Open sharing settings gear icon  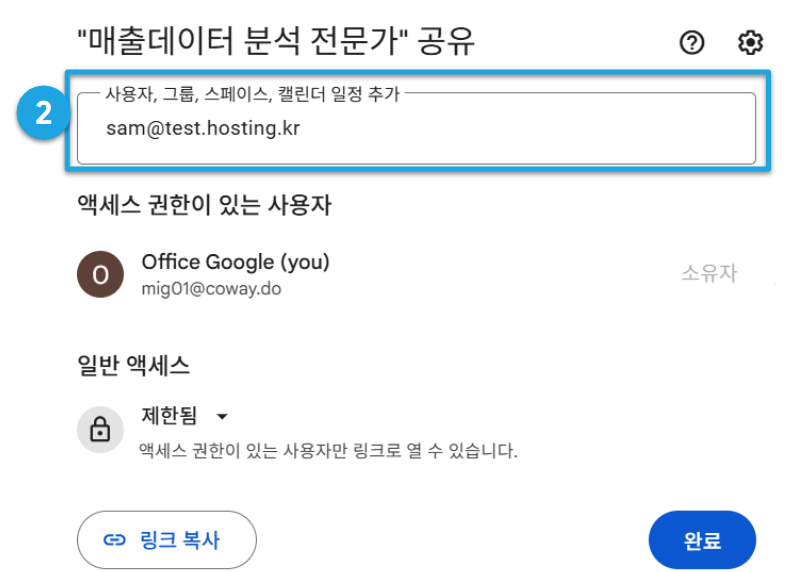point(750,42)
